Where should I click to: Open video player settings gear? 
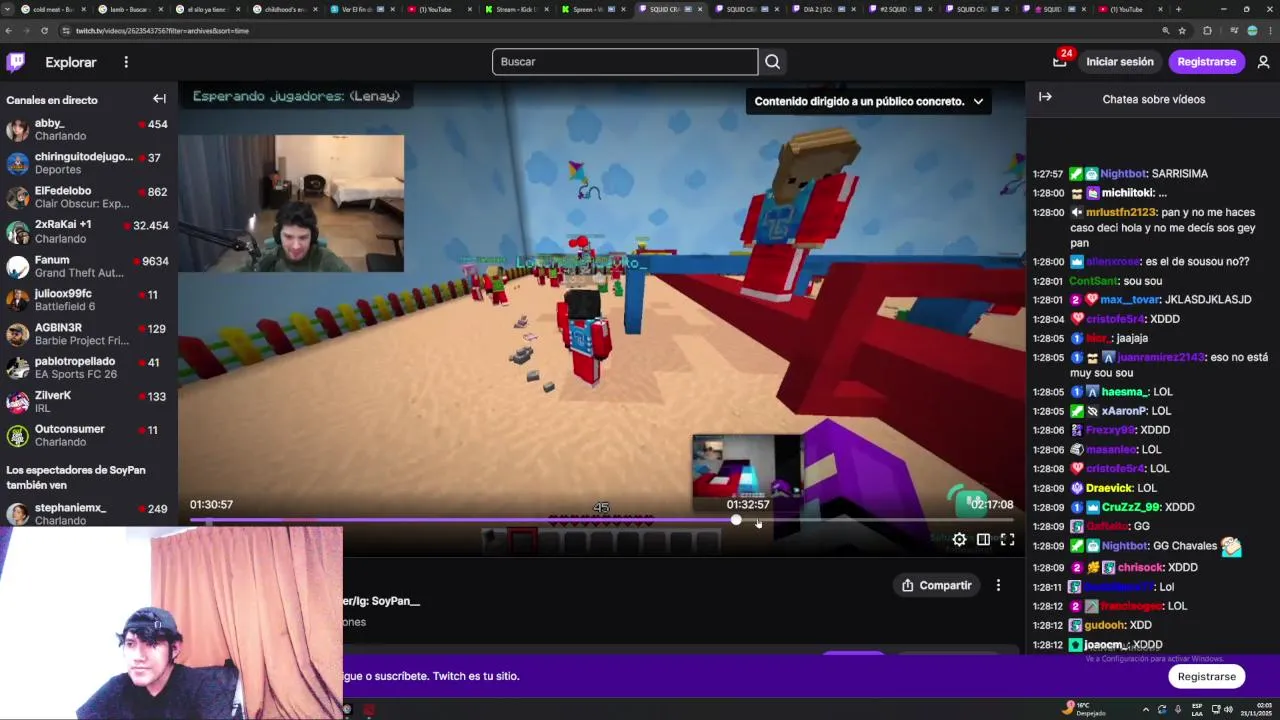[959, 540]
